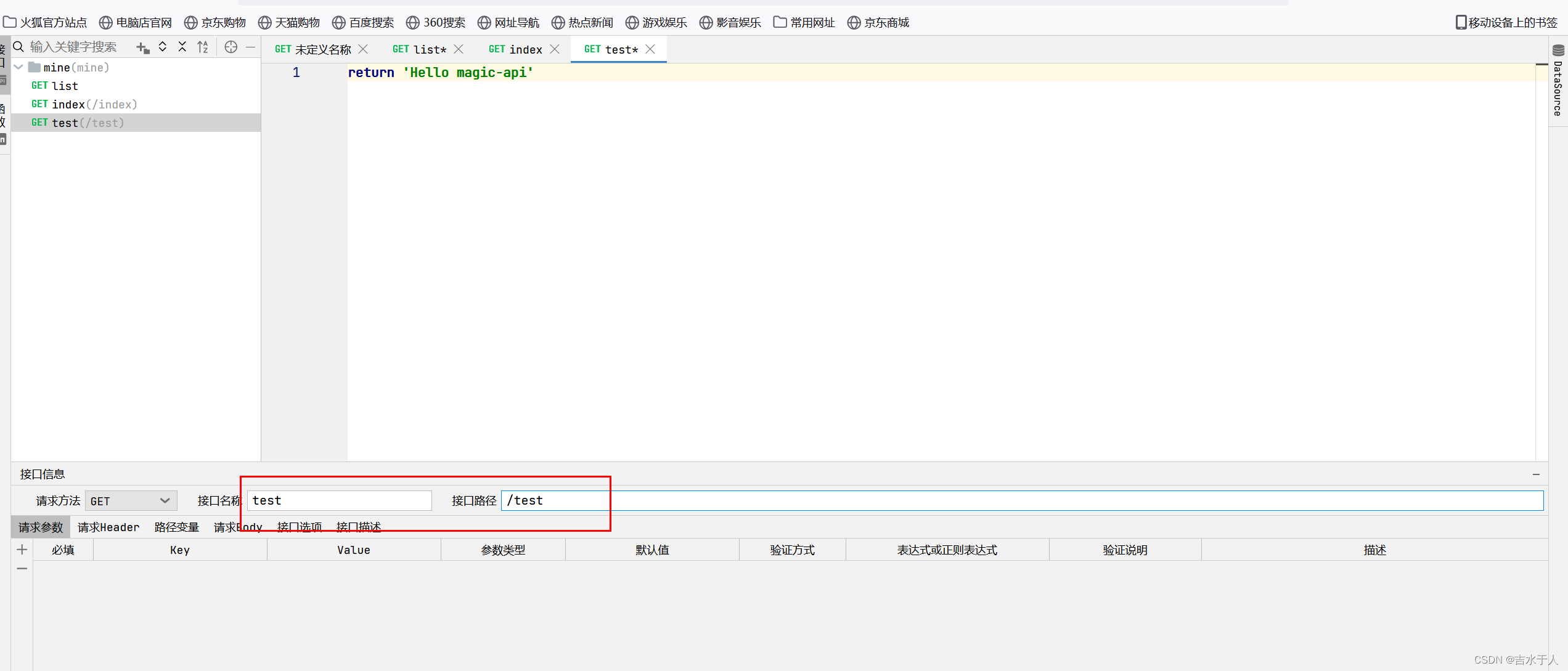
Task: Select GET index in the API tree
Action: coord(84,104)
